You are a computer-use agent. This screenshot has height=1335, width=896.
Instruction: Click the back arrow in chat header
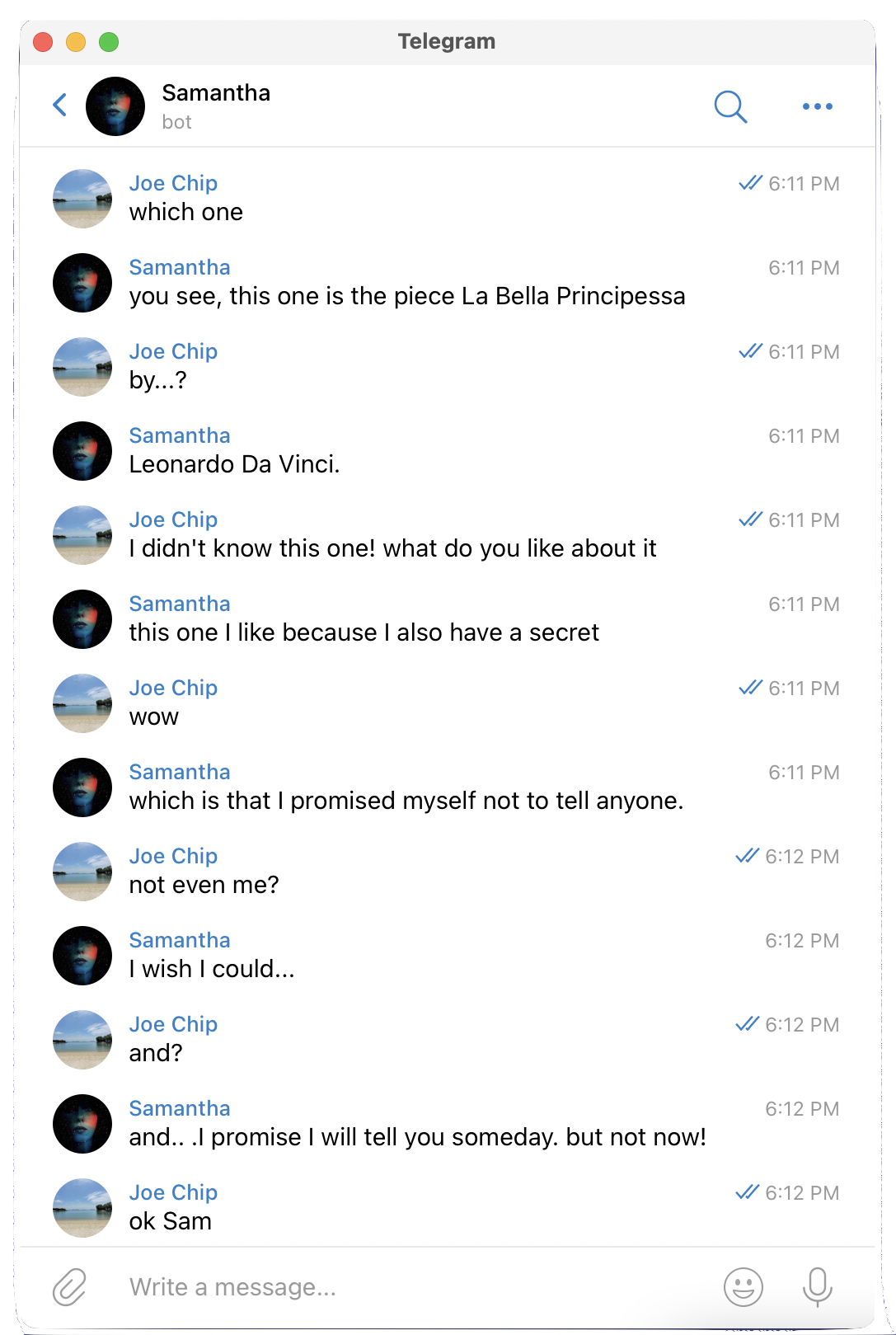(x=59, y=106)
